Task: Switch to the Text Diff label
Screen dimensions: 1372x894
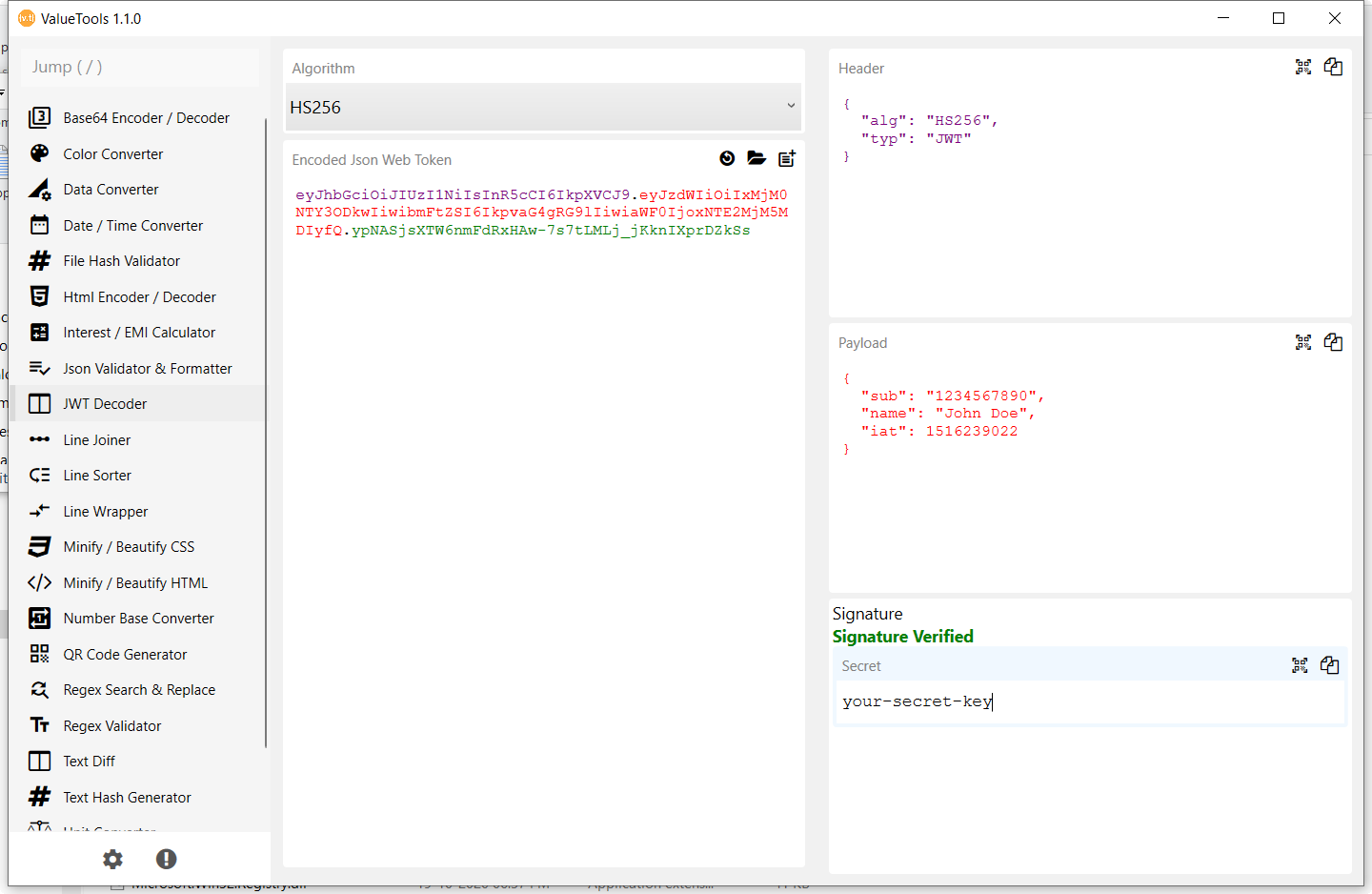Action: click(x=90, y=762)
